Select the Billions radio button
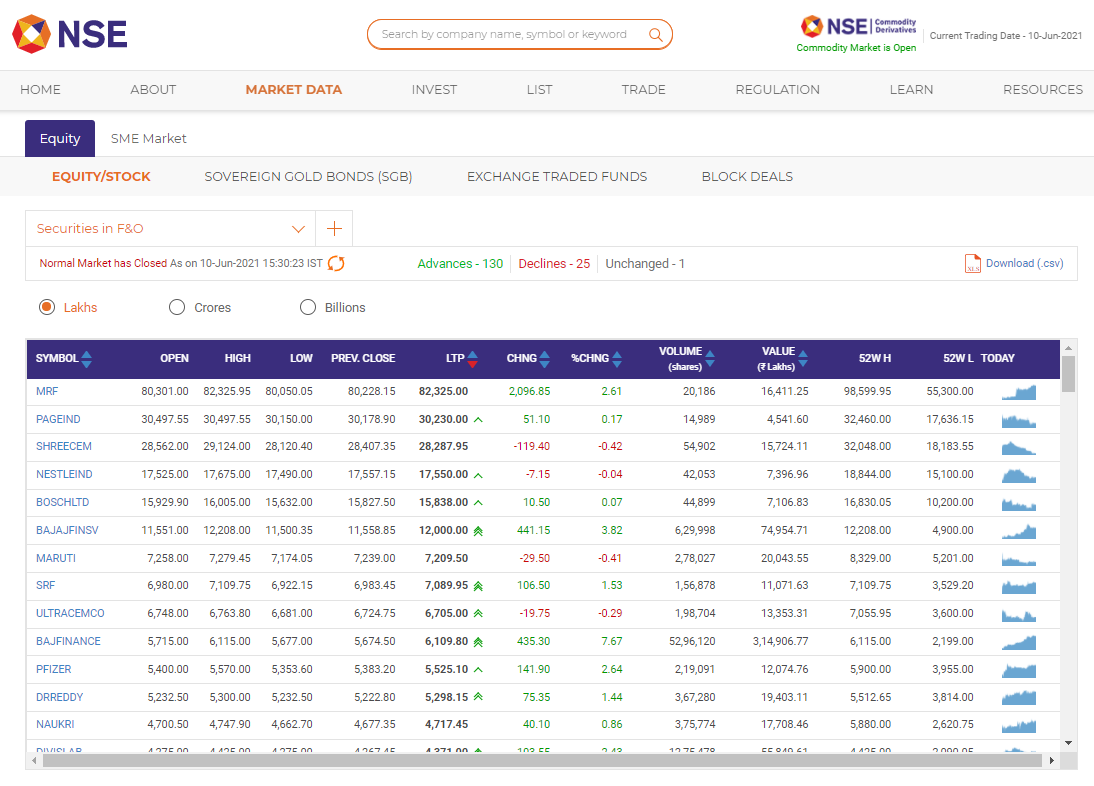Viewport: 1094px width, 786px height. point(307,307)
